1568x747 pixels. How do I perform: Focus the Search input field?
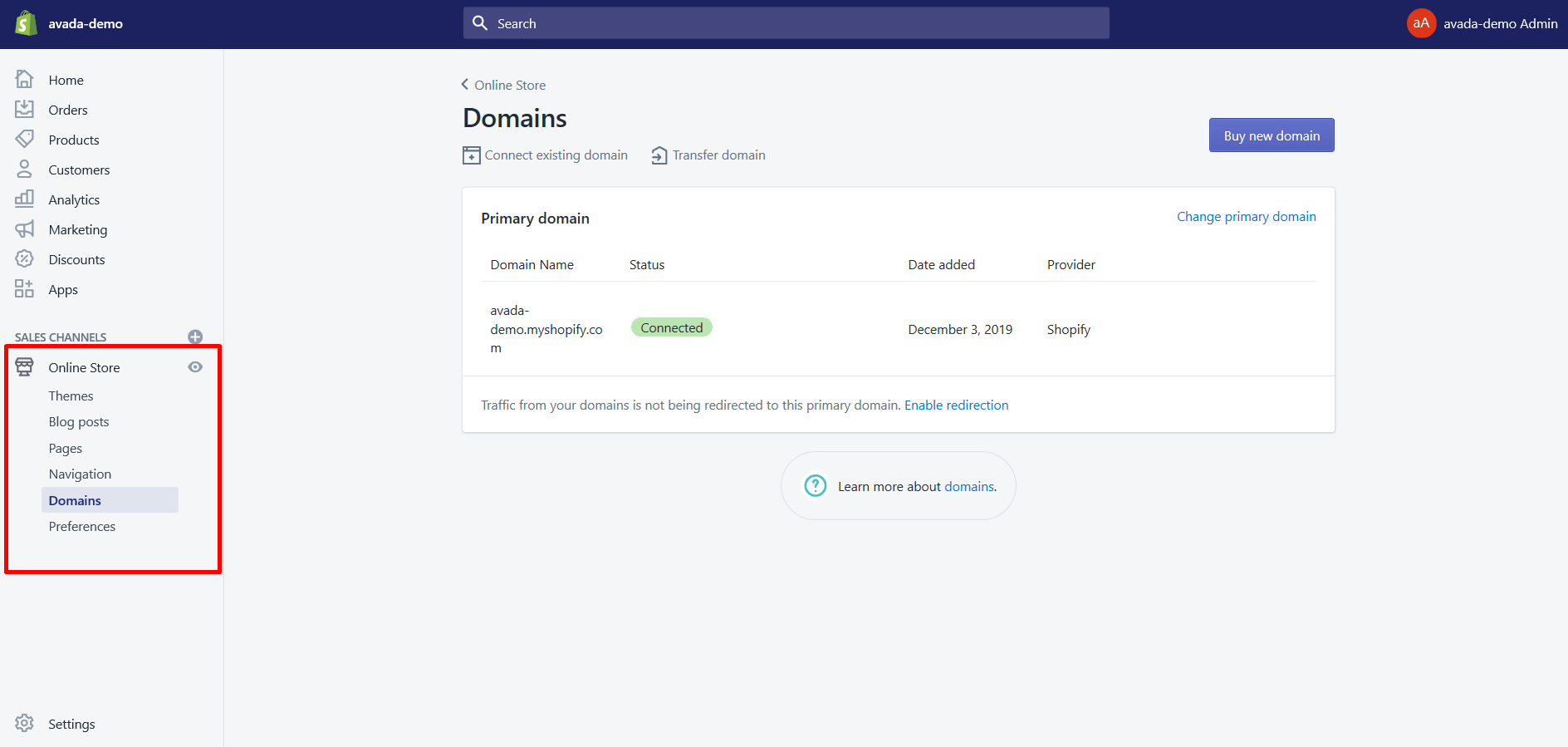(x=786, y=23)
